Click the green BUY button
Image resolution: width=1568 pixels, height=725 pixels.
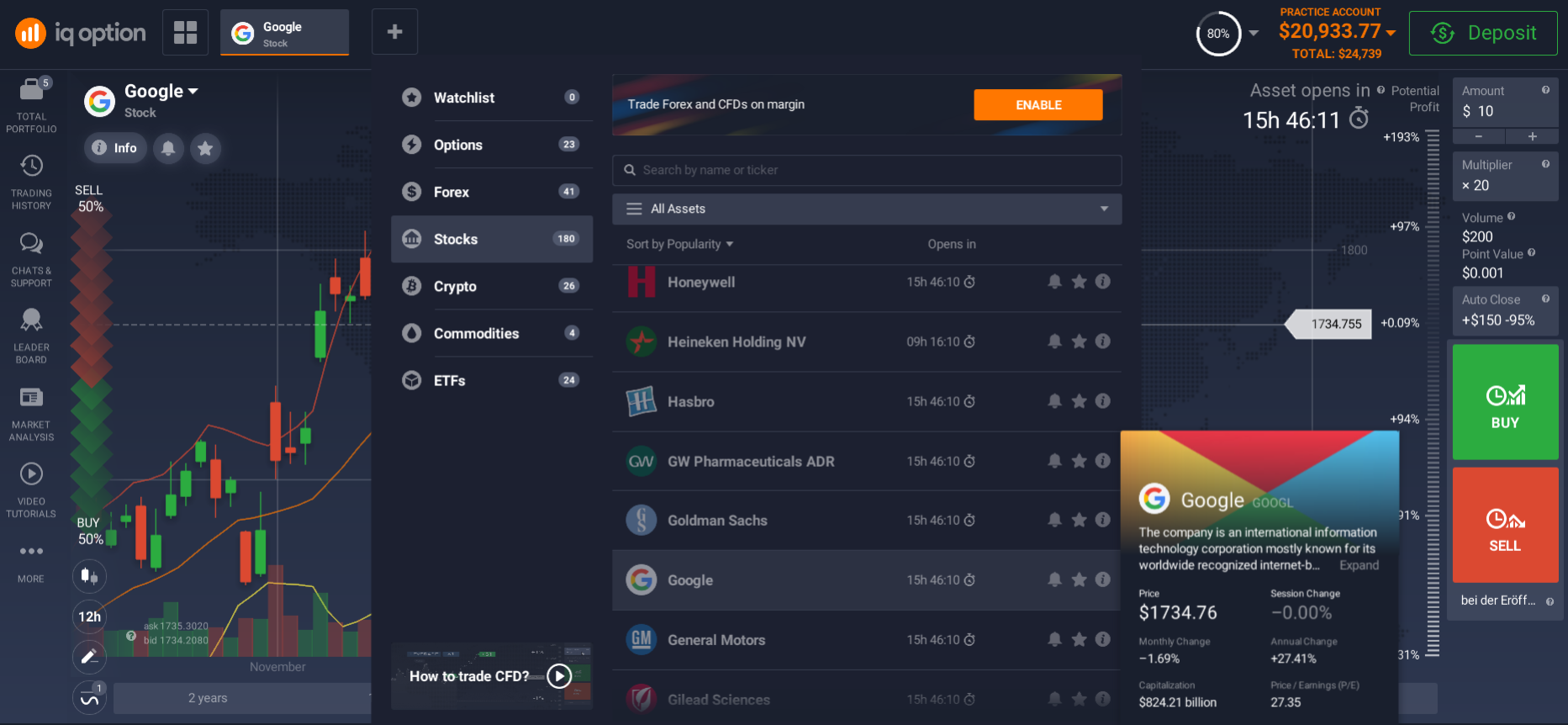coord(1505,402)
